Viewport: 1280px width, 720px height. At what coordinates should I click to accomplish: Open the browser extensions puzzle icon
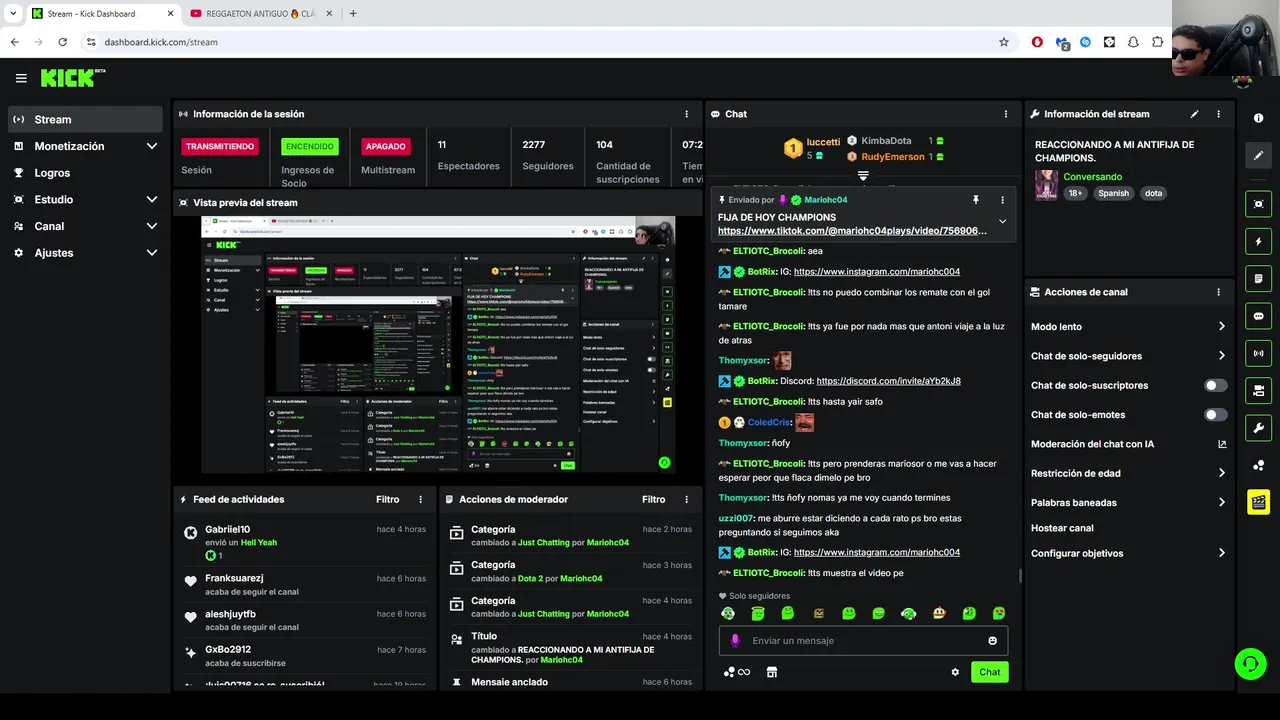pos(1157,42)
